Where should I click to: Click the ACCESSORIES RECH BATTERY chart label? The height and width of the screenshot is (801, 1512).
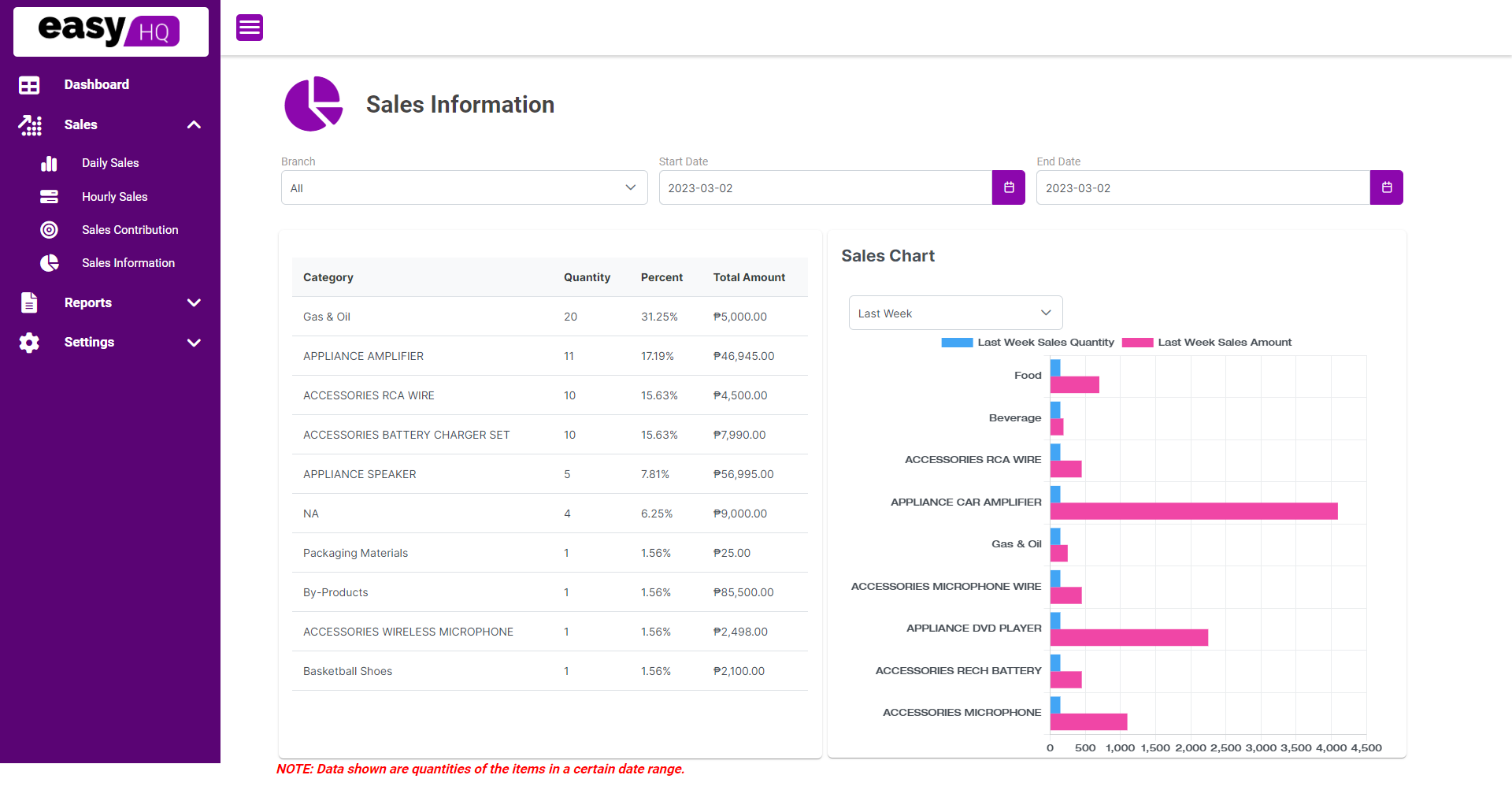click(x=958, y=670)
